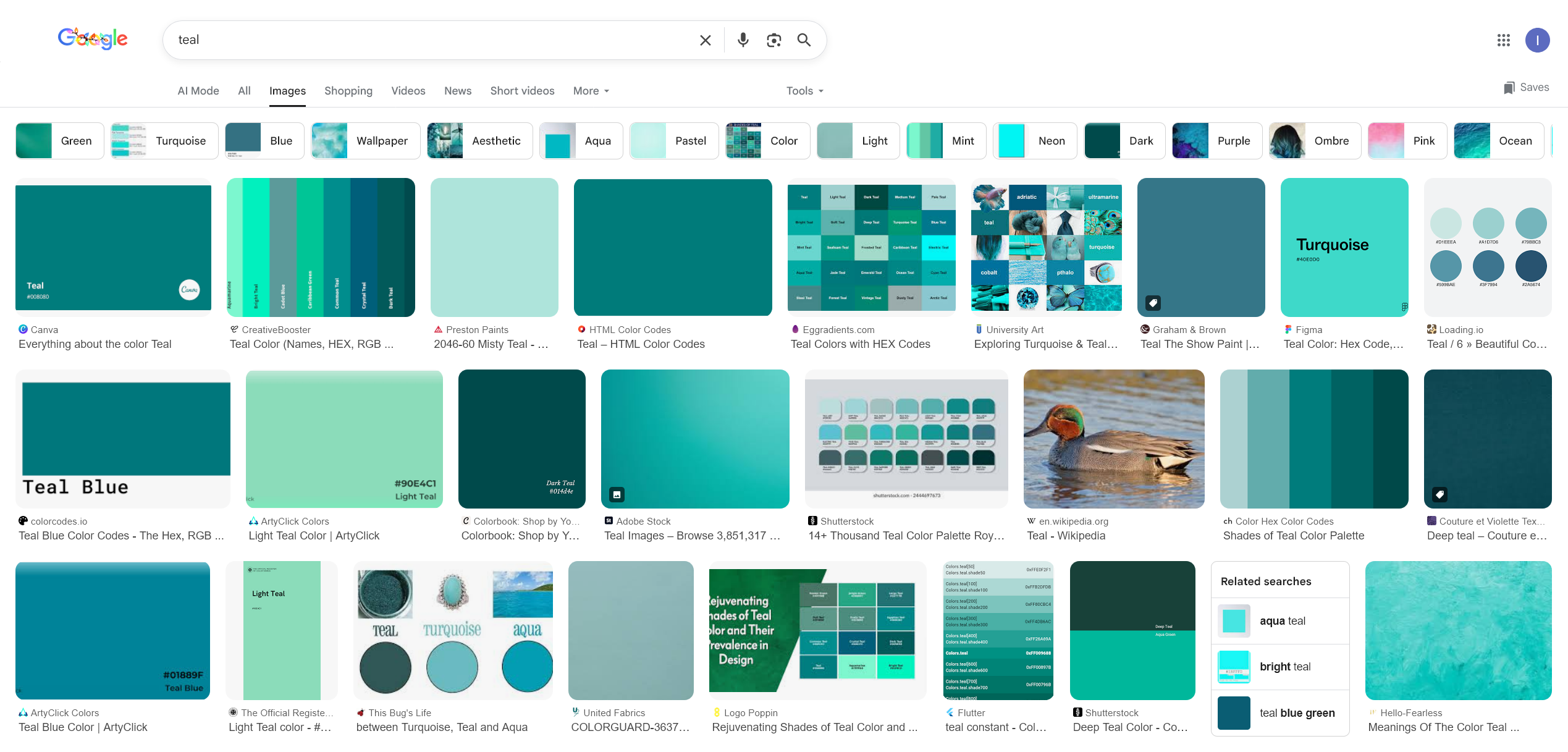Screen dimensions: 1568x752
Task: Open the Google apps grid icon
Action: 1503,40
